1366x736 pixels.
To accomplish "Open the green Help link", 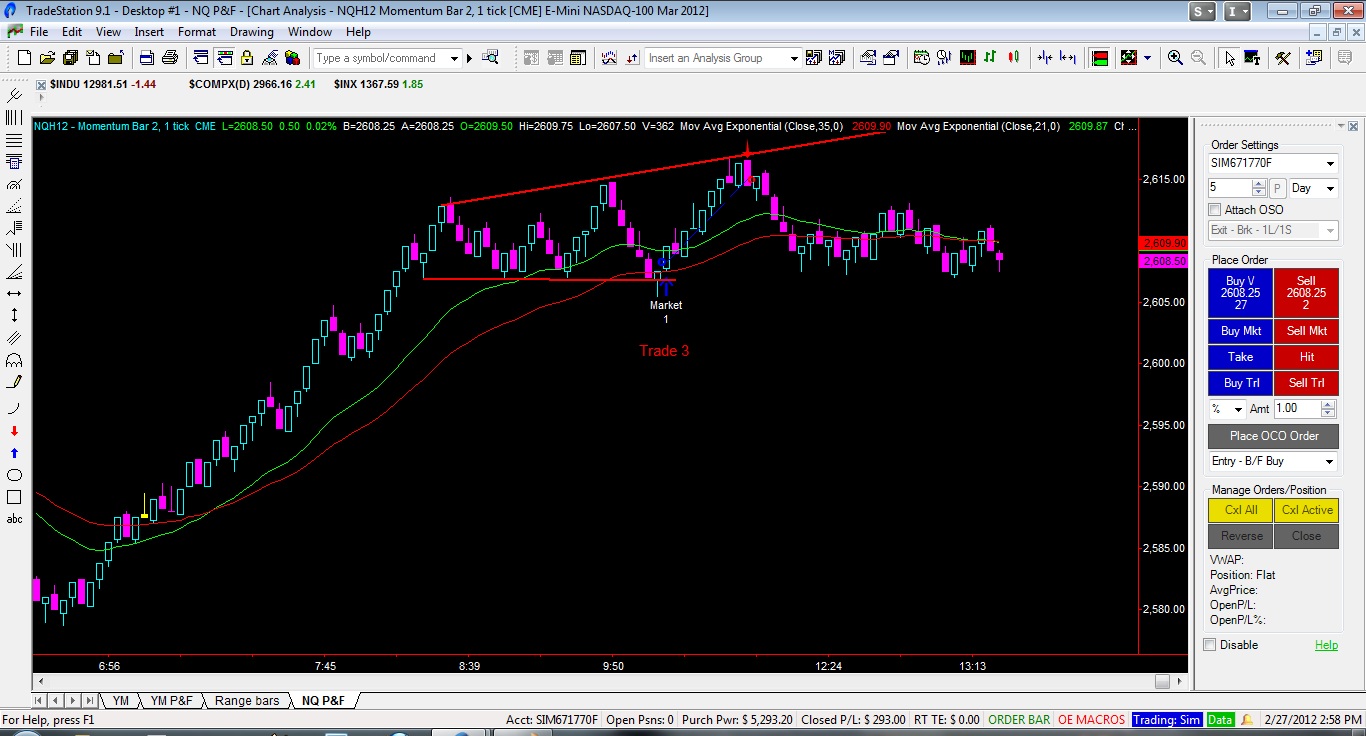I will (x=1326, y=645).
